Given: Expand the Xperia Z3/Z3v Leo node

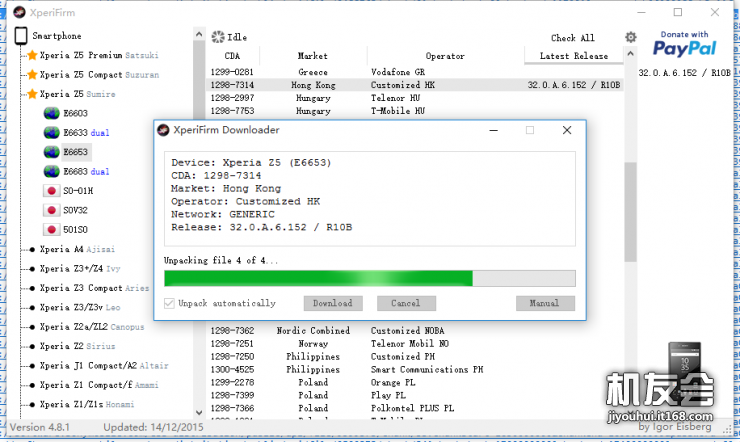Looking at the screenshot, I should click(x=32, y=308).
